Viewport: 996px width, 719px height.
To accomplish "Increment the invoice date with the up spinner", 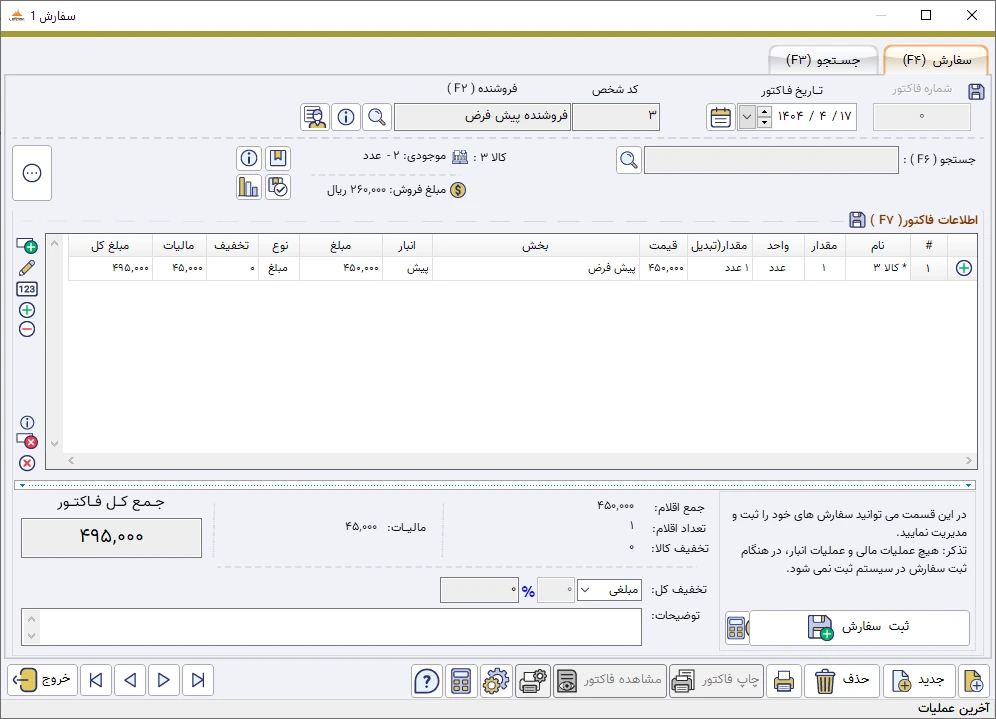I will point(765,112).
